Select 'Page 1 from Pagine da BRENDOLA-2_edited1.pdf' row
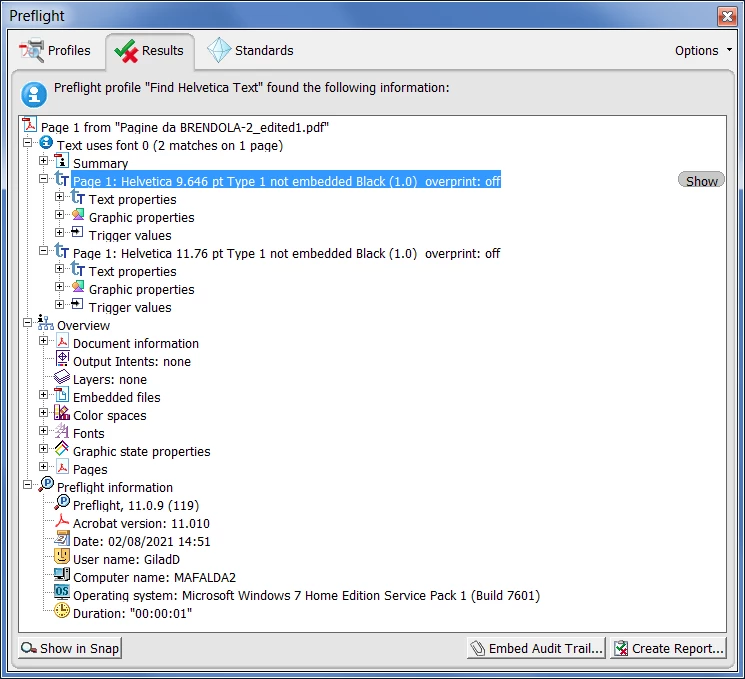745x679 pixels. click(x=185, y=127)
